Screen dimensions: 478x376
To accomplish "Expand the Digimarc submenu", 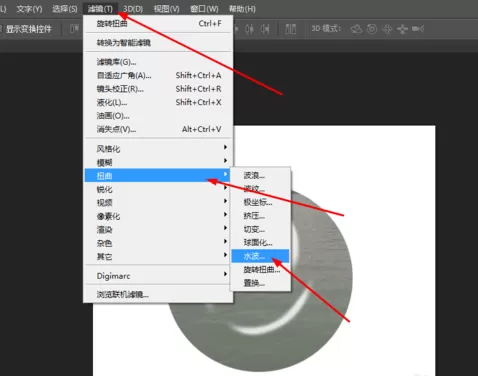I will [158, 276].
